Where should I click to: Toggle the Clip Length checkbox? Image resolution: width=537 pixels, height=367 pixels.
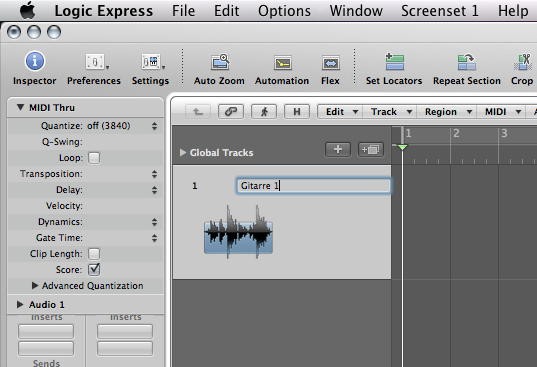(94, 254)
